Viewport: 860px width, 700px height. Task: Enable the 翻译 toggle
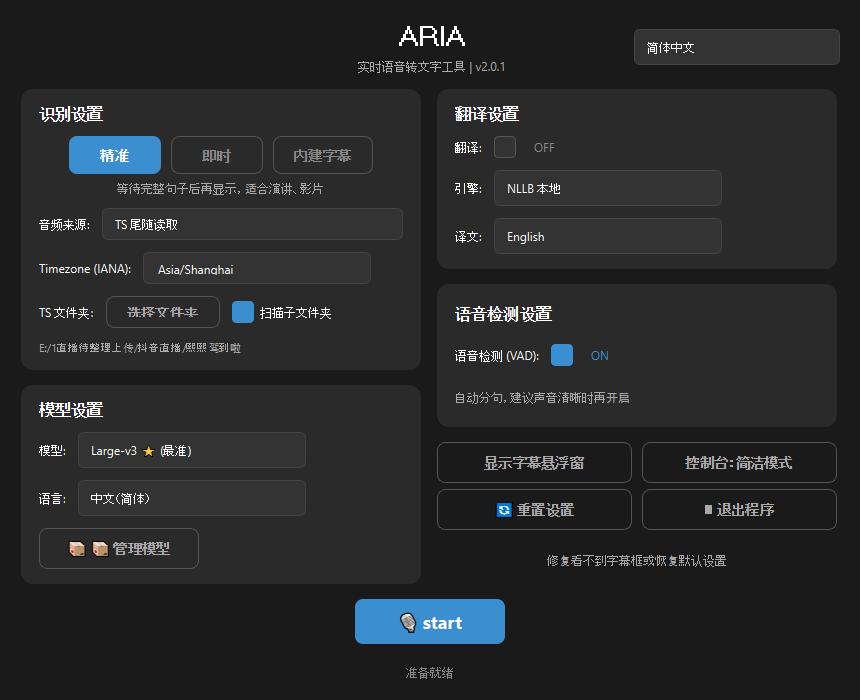point(505,147)
